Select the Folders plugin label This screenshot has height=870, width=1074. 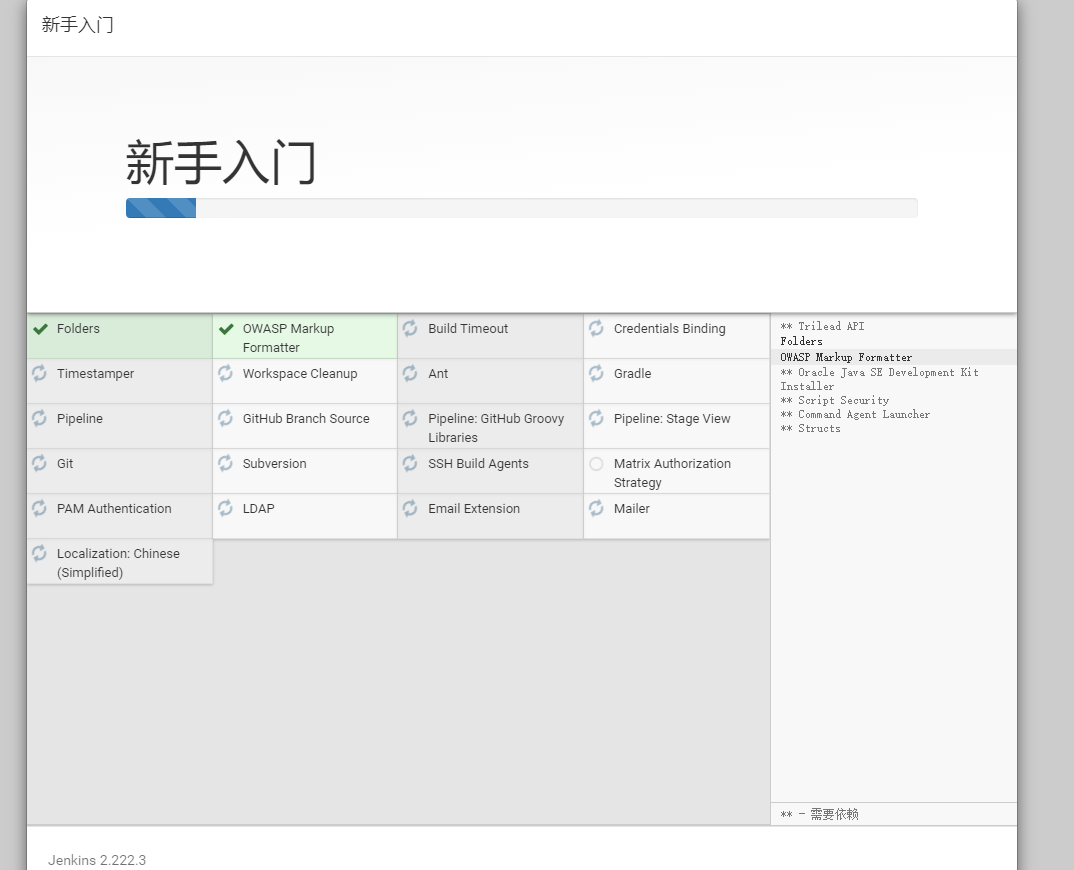[x=78, y=329]
